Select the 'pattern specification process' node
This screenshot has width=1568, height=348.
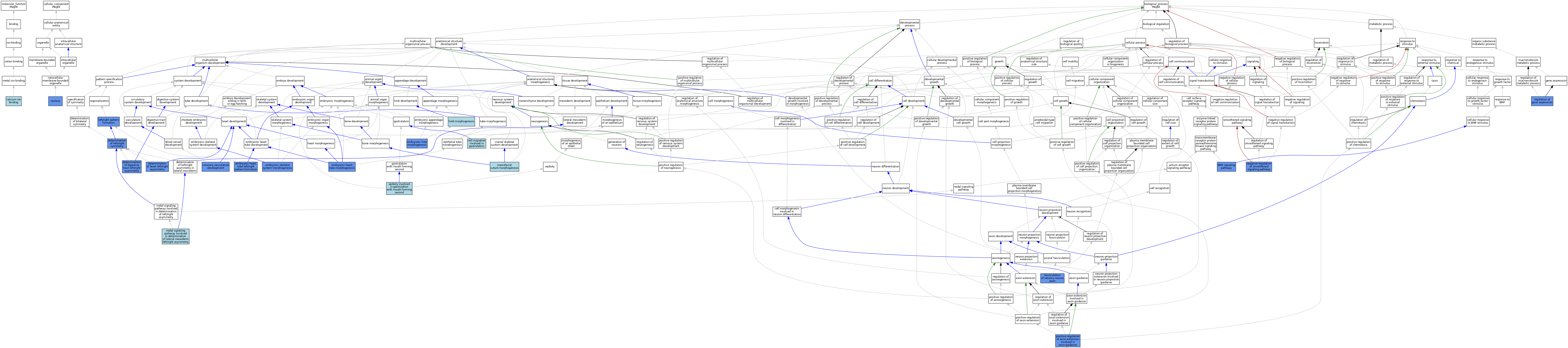click(109, 81)
